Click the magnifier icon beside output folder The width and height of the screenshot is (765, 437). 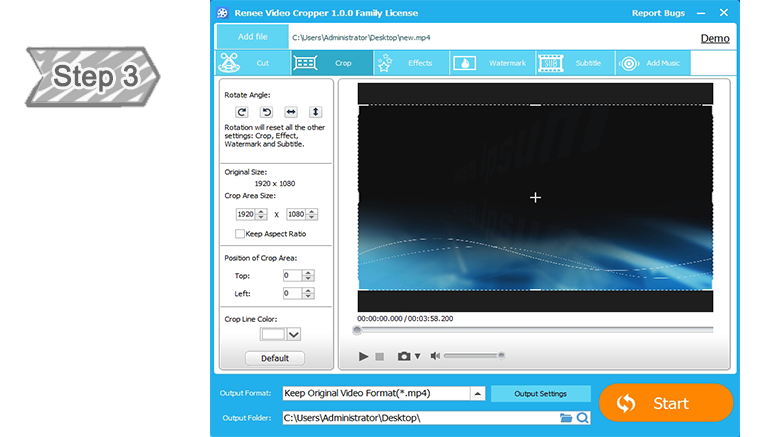pos(582,418)
